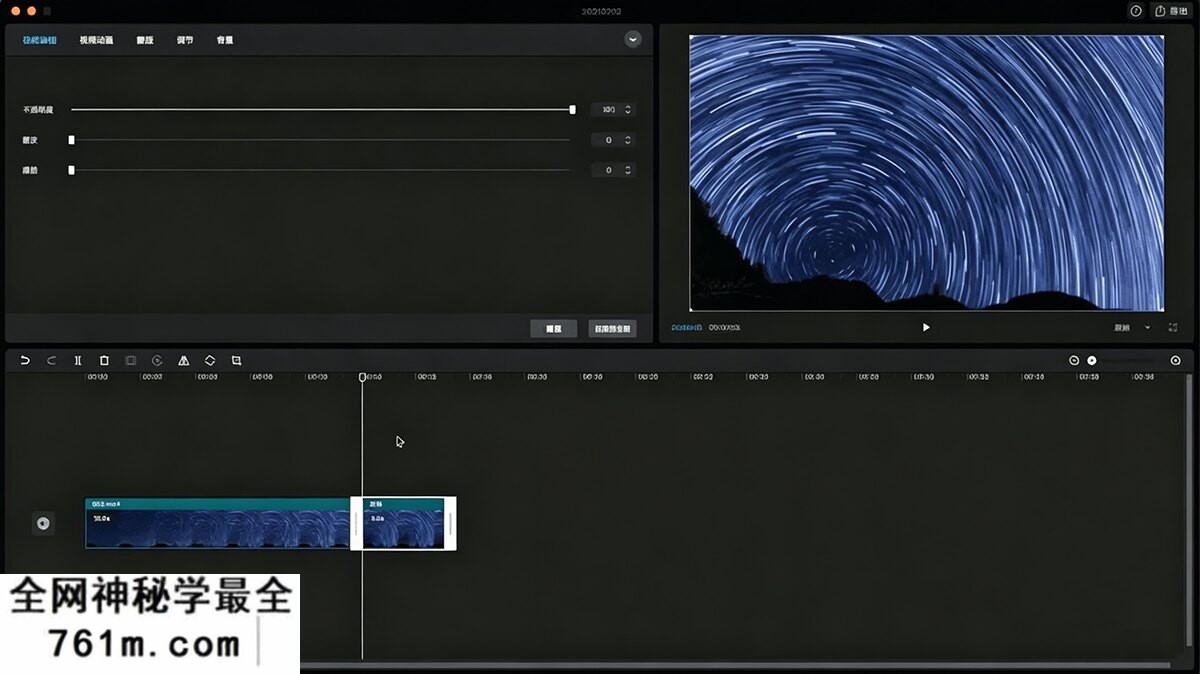Image resolution: width=1200 pixels, height=674 pixels.
Task: Select the highlighted blue editing tab
Action: [x=40, y=40]
